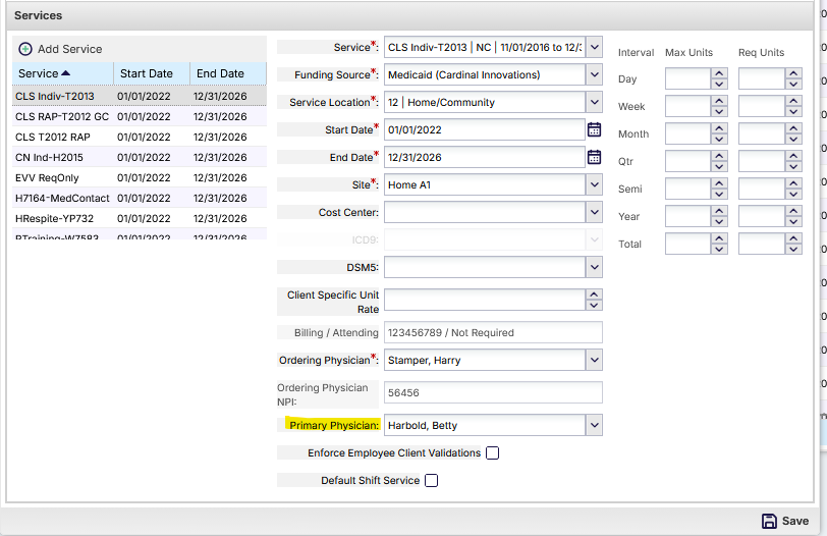Click the End Date input field
Screen dimensions: 827x536
pos(484,157)
